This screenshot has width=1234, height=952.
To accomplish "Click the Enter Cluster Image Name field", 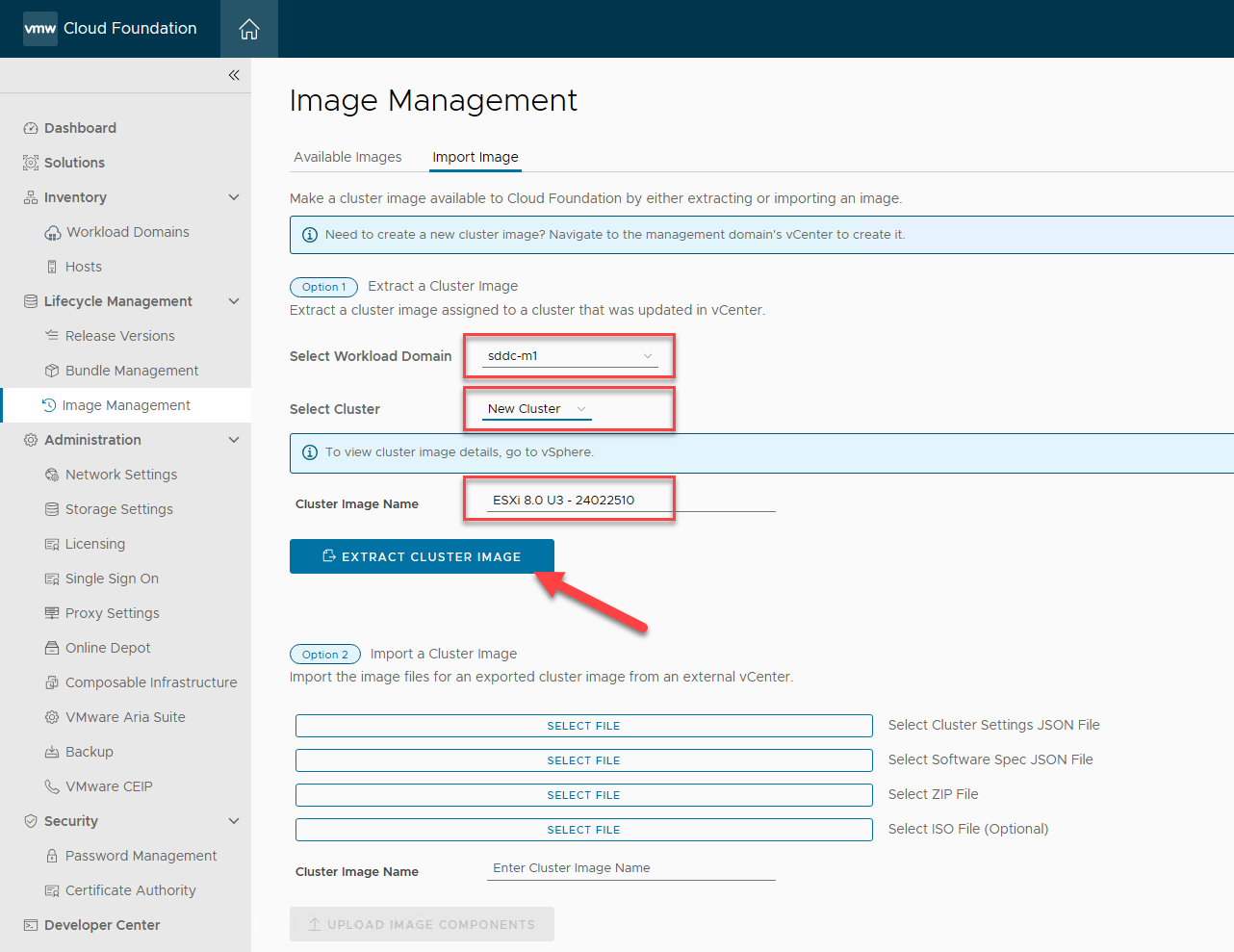I will point(630,868).
